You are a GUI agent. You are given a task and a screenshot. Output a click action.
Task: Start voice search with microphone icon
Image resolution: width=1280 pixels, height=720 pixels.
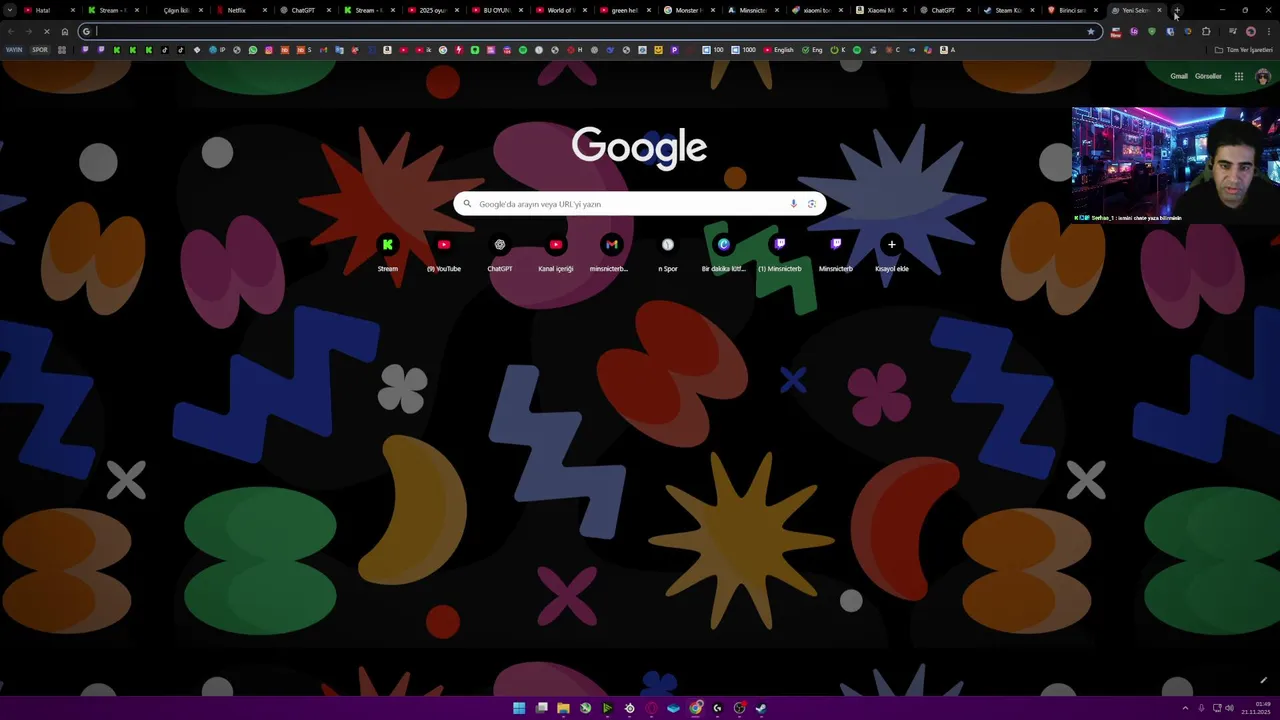coord(793,204)
